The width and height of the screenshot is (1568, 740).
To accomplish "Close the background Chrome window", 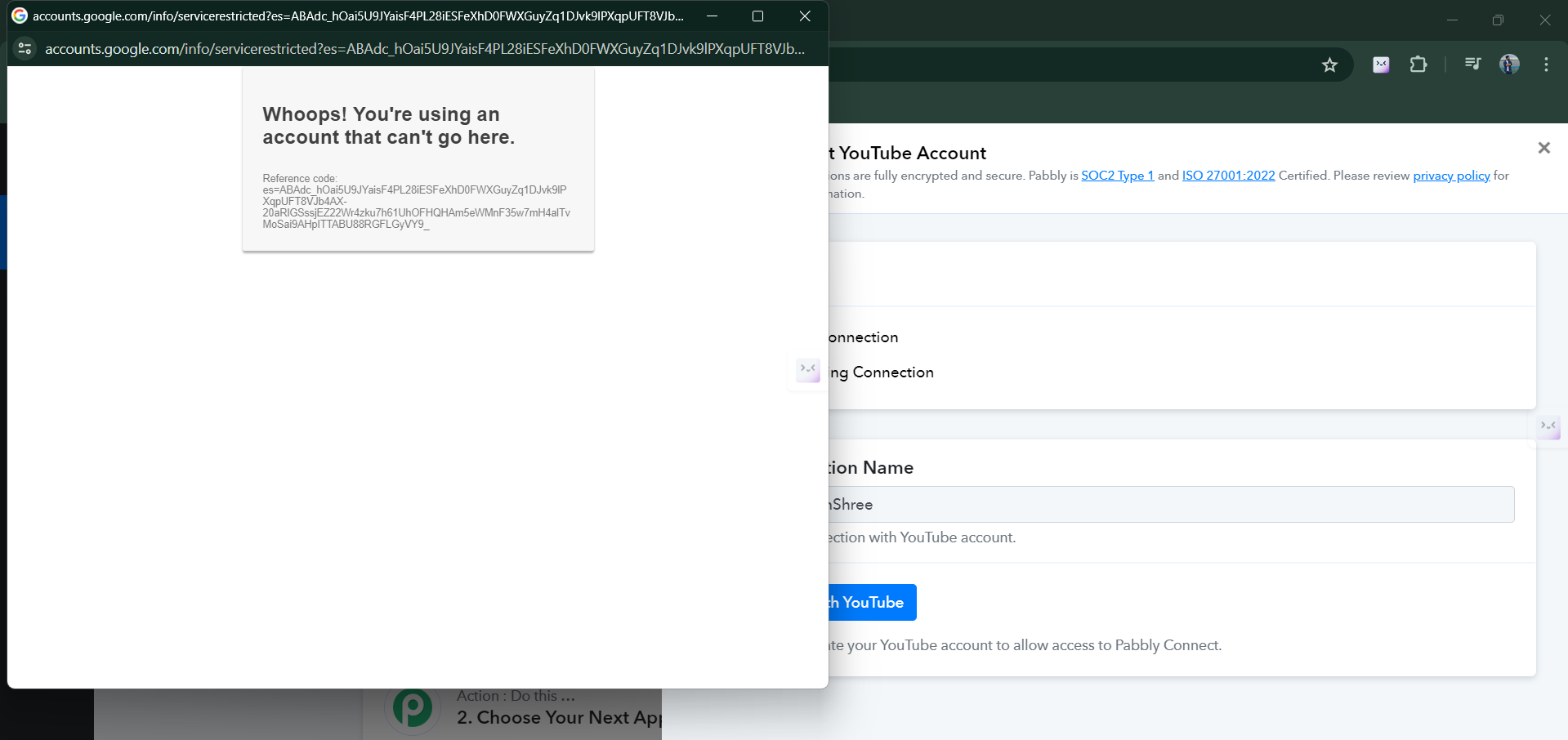I will pos(1544,20).
